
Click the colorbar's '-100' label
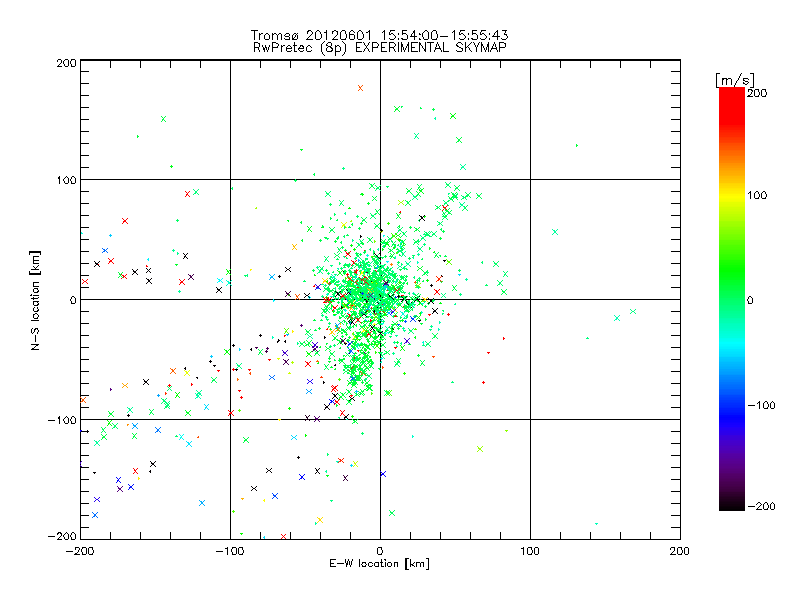(761, 405)
